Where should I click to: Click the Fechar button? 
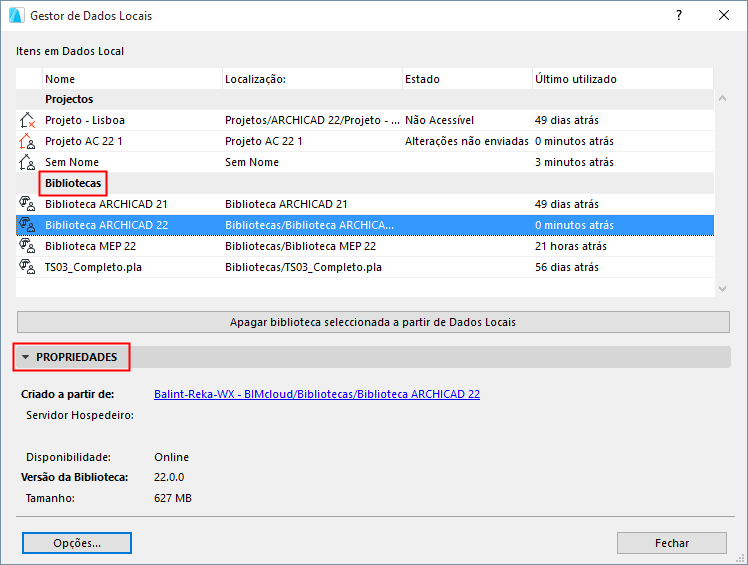pos(672,543)
